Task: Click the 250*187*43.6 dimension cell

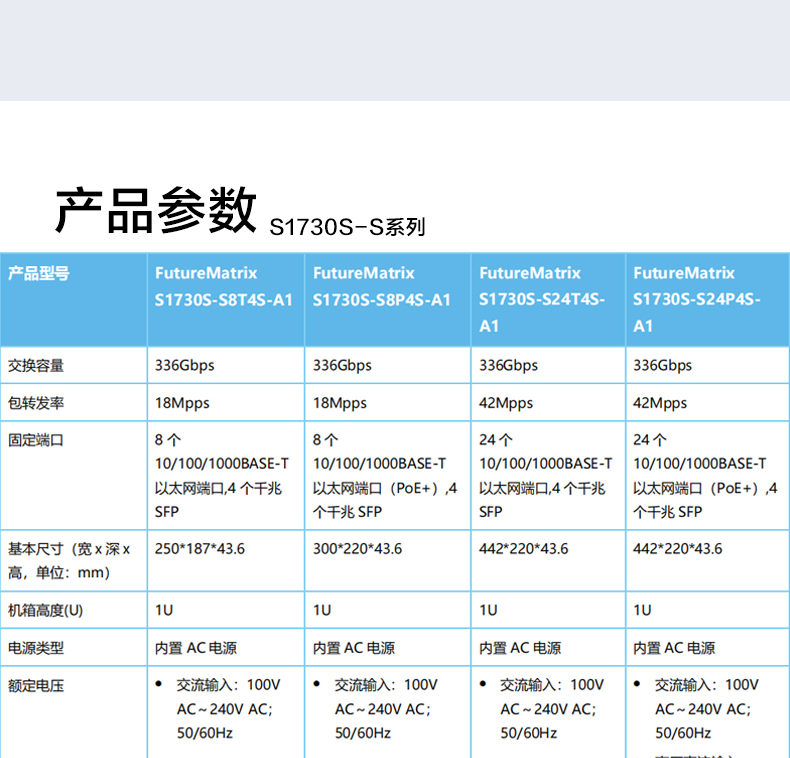Action: pyautogui.click(x=200, y=549)
